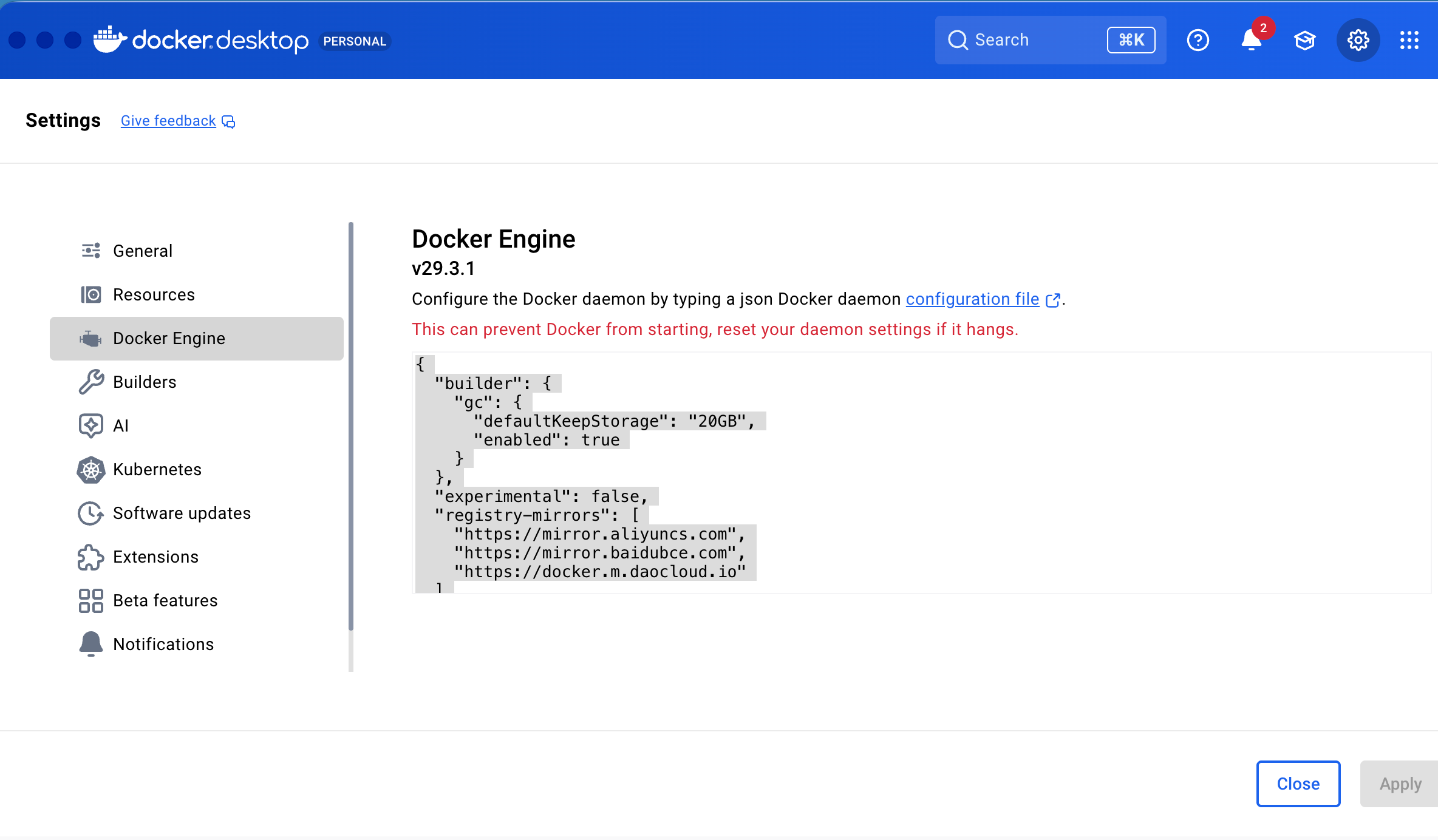This screenshot has height=840, width=1438.
Task: Click the Kubernetes wheel icon
Action: click(x=91, y=469)
